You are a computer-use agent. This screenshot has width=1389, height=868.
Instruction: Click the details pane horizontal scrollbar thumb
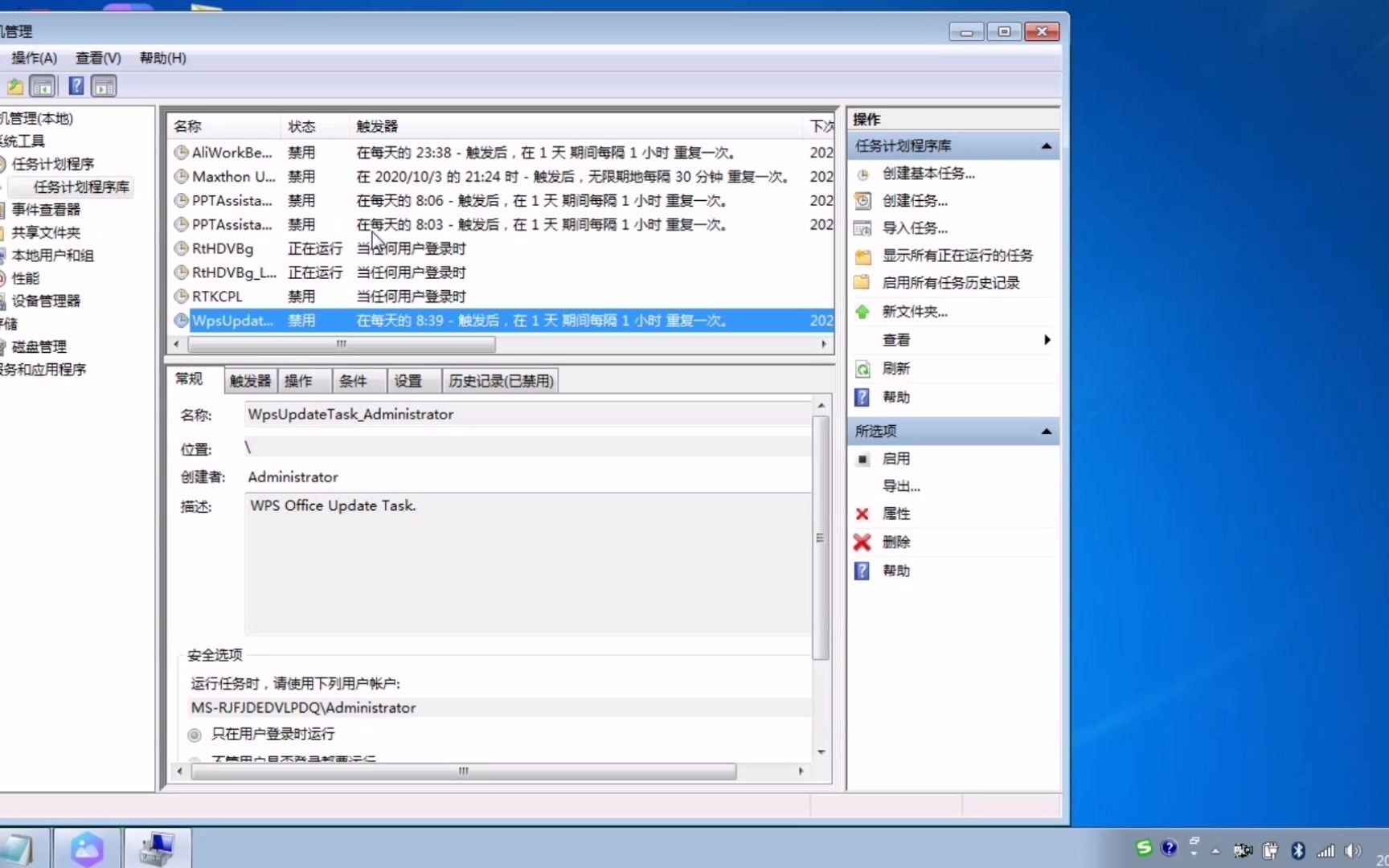click(x=463, y=772)
